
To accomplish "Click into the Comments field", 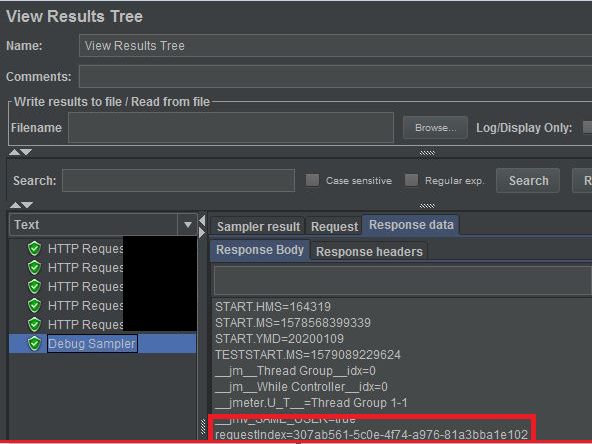I will click(x=335, y=77).
